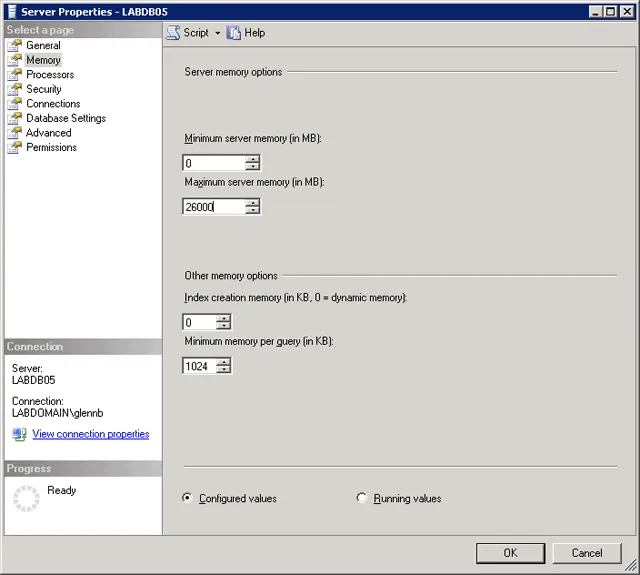This screenshot has height=575, width=640.
Task: Click the Help icon in toolbar
Action: coord(234,33)
